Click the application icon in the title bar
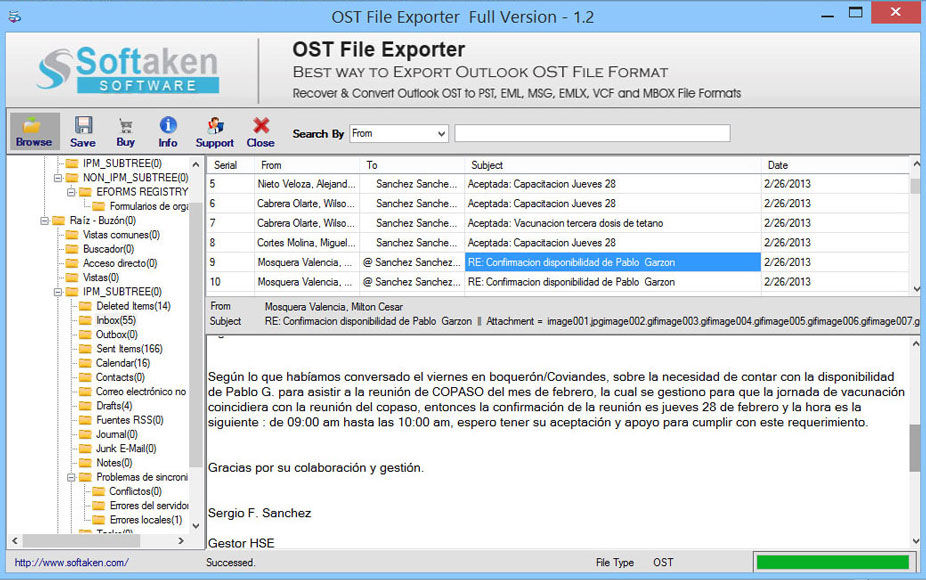This screenshot has height=580, width=926. (x=15, y=17)
